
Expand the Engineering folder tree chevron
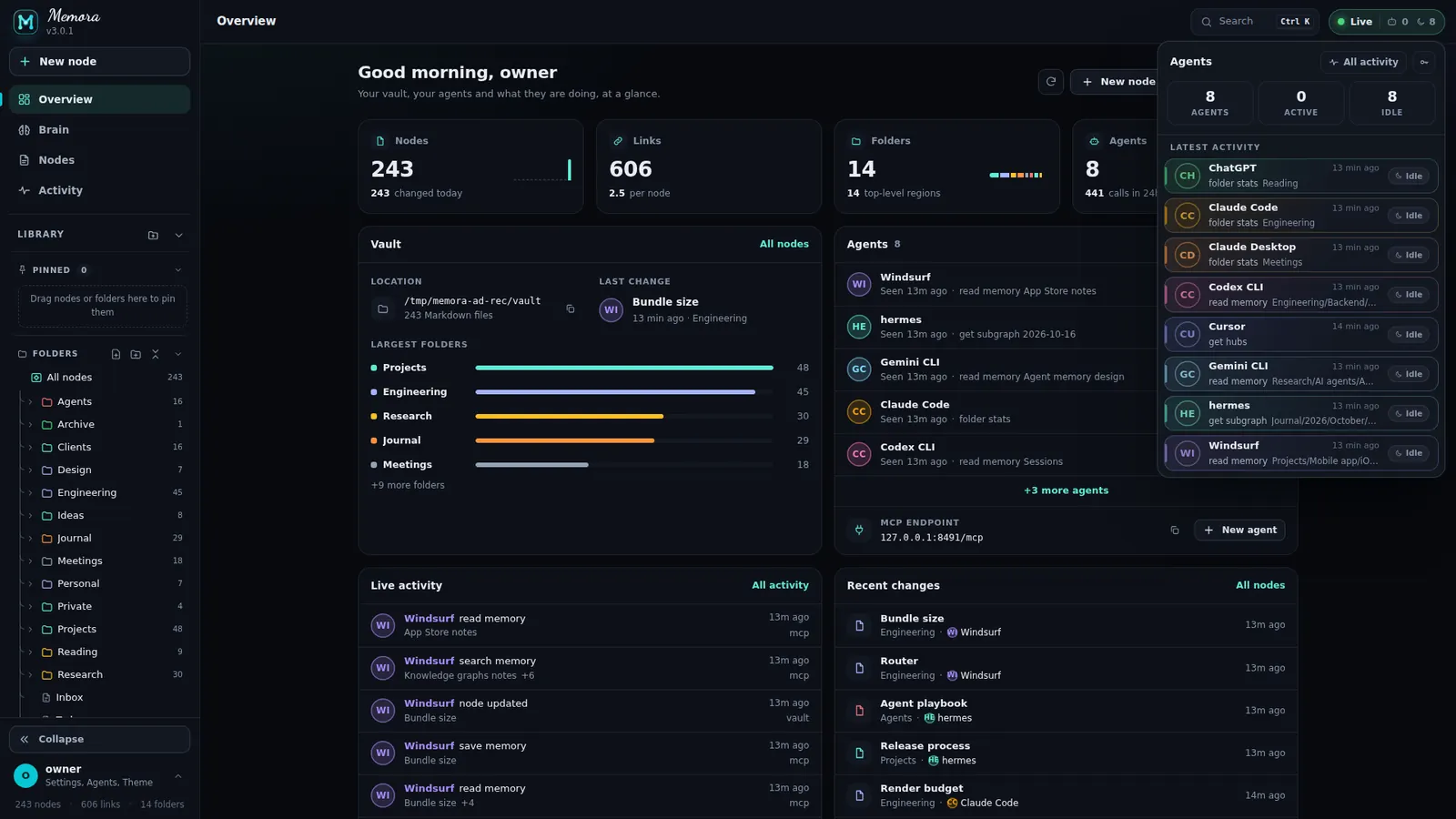coord(30,492)
